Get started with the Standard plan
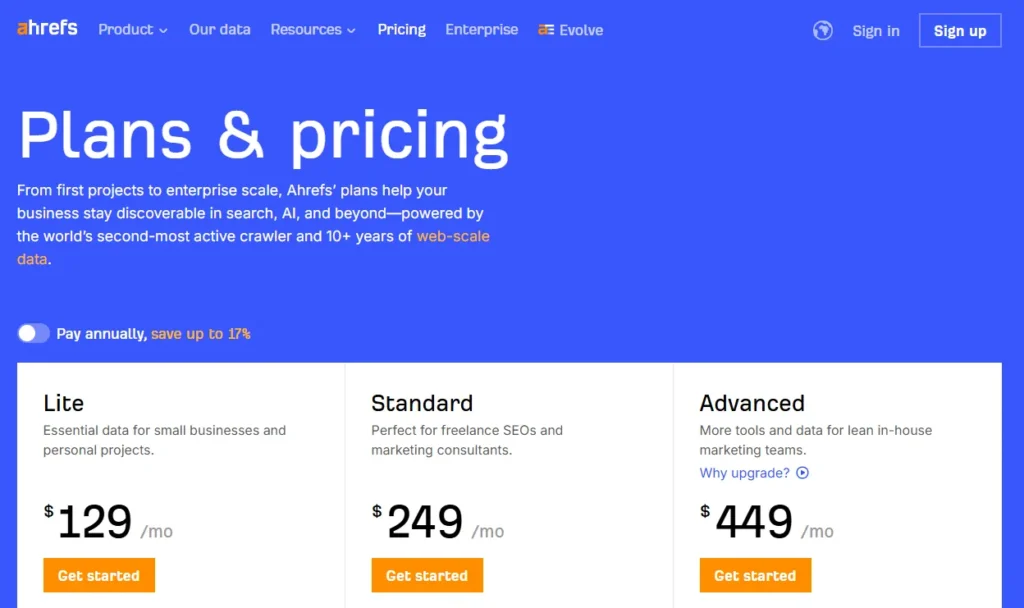 tap(427, 575)
